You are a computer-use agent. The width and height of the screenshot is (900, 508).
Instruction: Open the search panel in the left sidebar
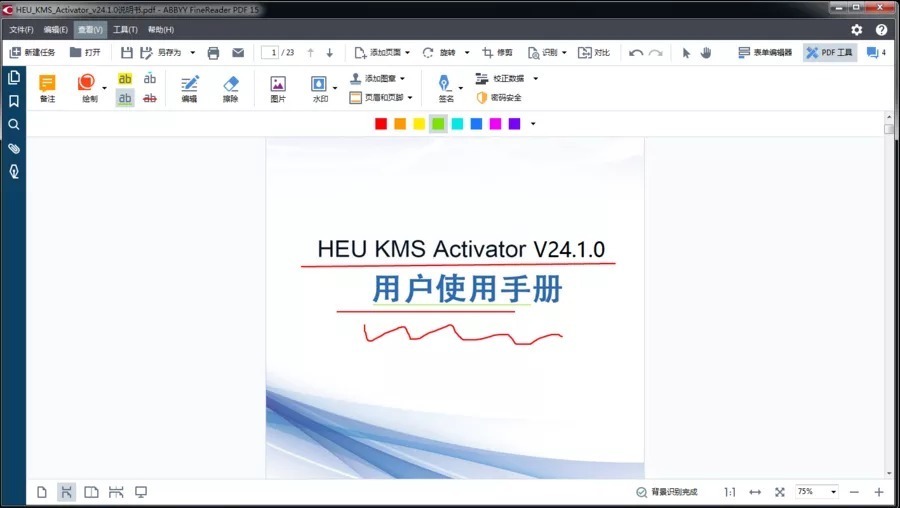14,125
